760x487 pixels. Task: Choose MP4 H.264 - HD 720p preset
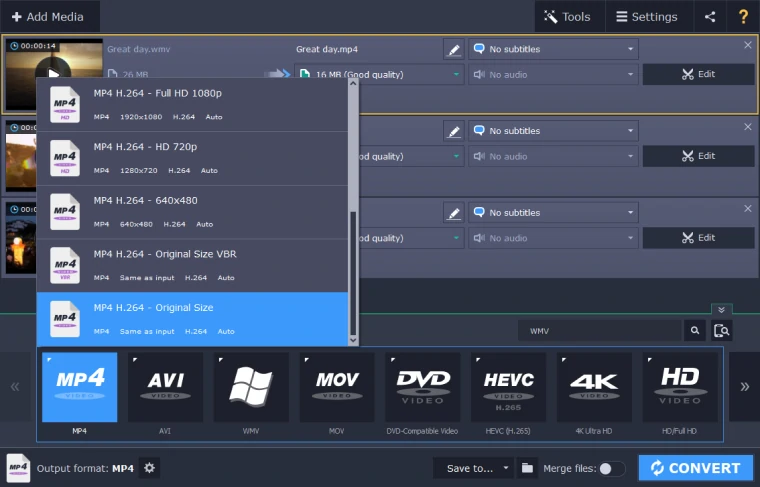coord(192,158)
